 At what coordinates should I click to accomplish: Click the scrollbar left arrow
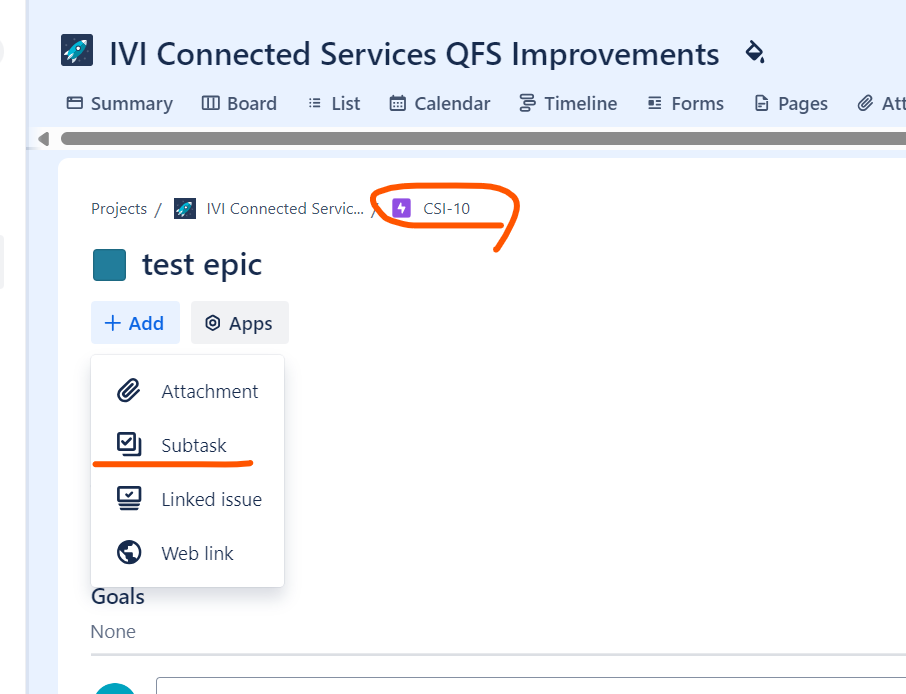click(x=43, y=139)
